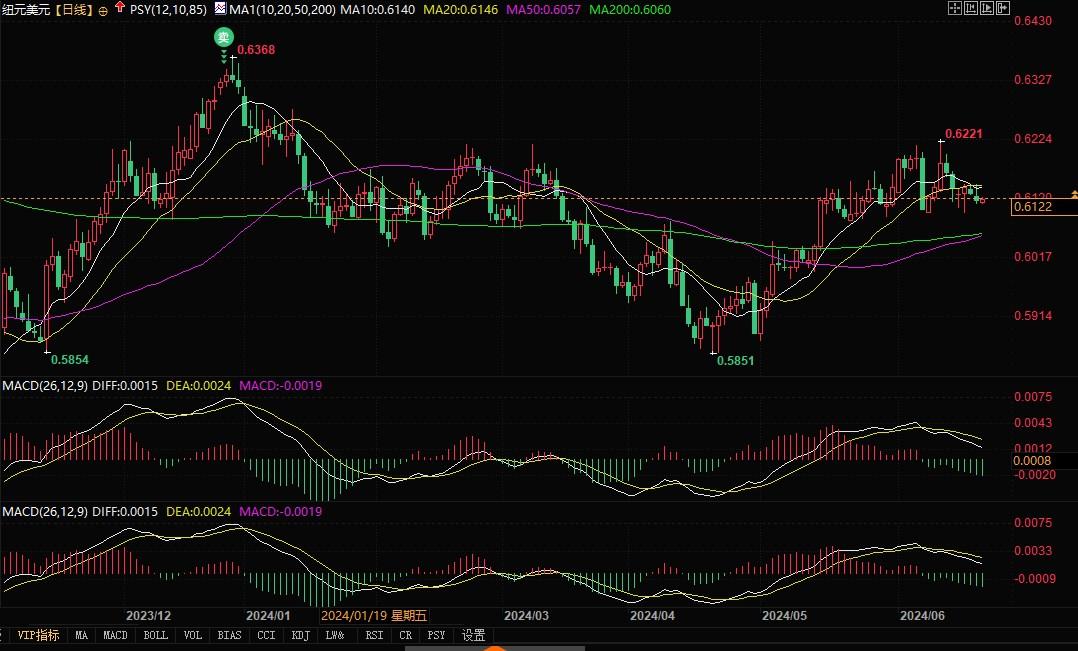Select the BOLL indicator tab

[155, 635]
